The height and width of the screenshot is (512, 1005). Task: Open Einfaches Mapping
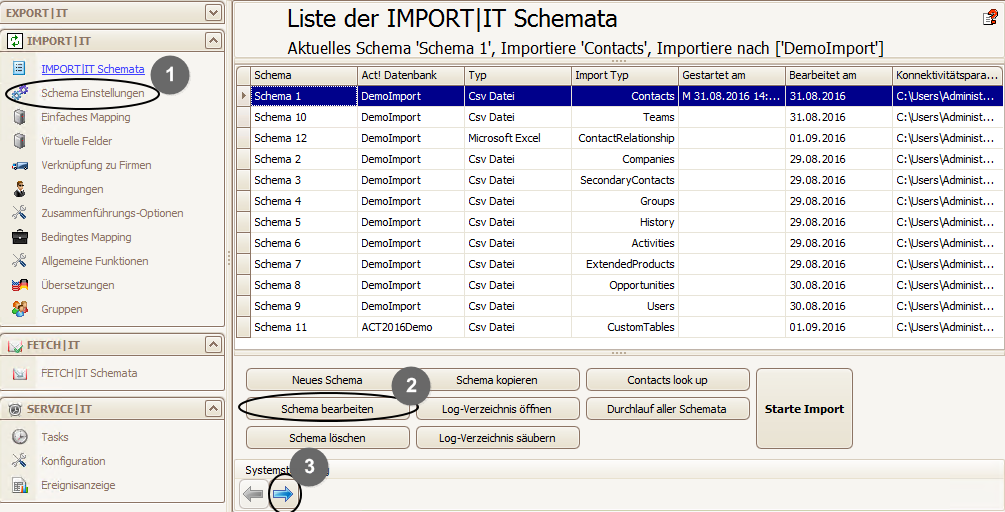[x=86, y=117]
